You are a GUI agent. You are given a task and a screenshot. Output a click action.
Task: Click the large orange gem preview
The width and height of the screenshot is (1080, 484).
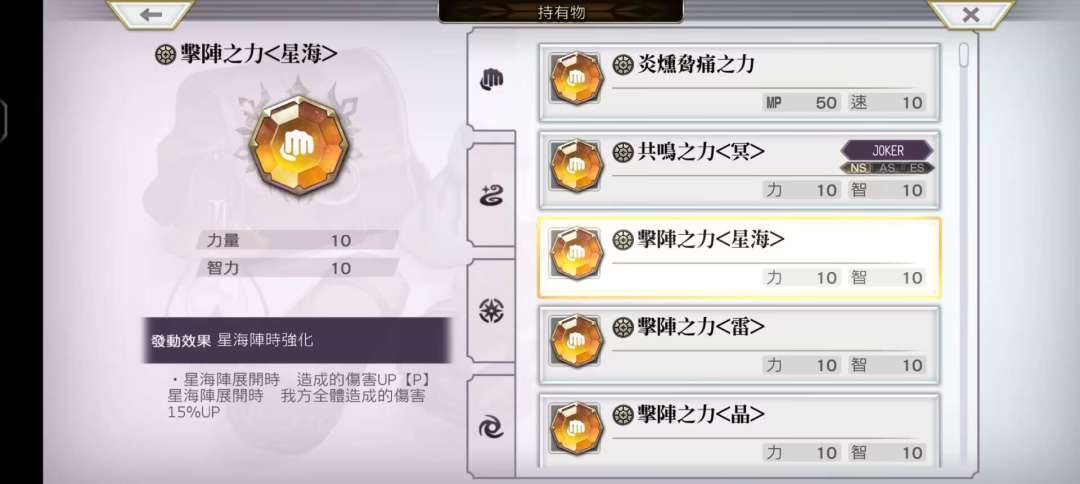click(x=298, y=146)
